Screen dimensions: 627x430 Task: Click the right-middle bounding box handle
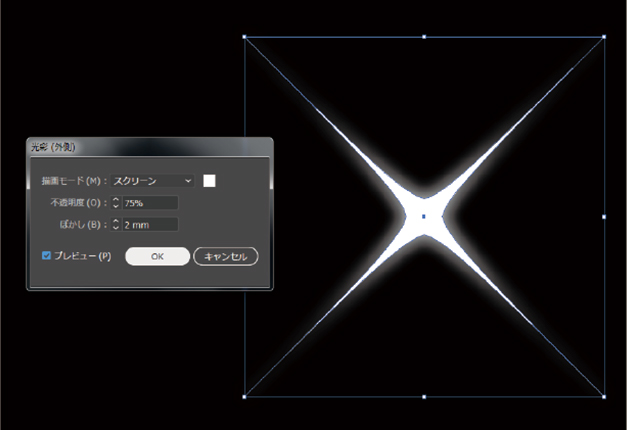(x=604, y=217)
